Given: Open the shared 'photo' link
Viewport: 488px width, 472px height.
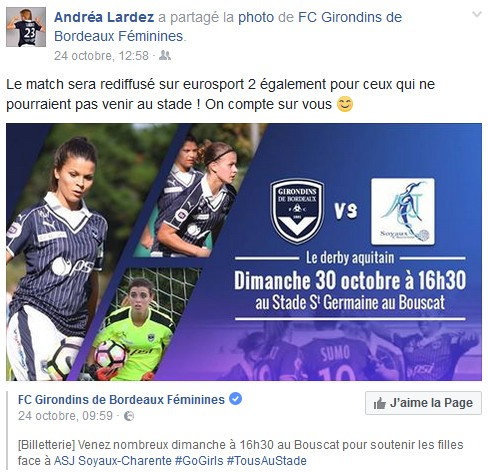Looking at the screenshot, I should (x=256, y=17).
